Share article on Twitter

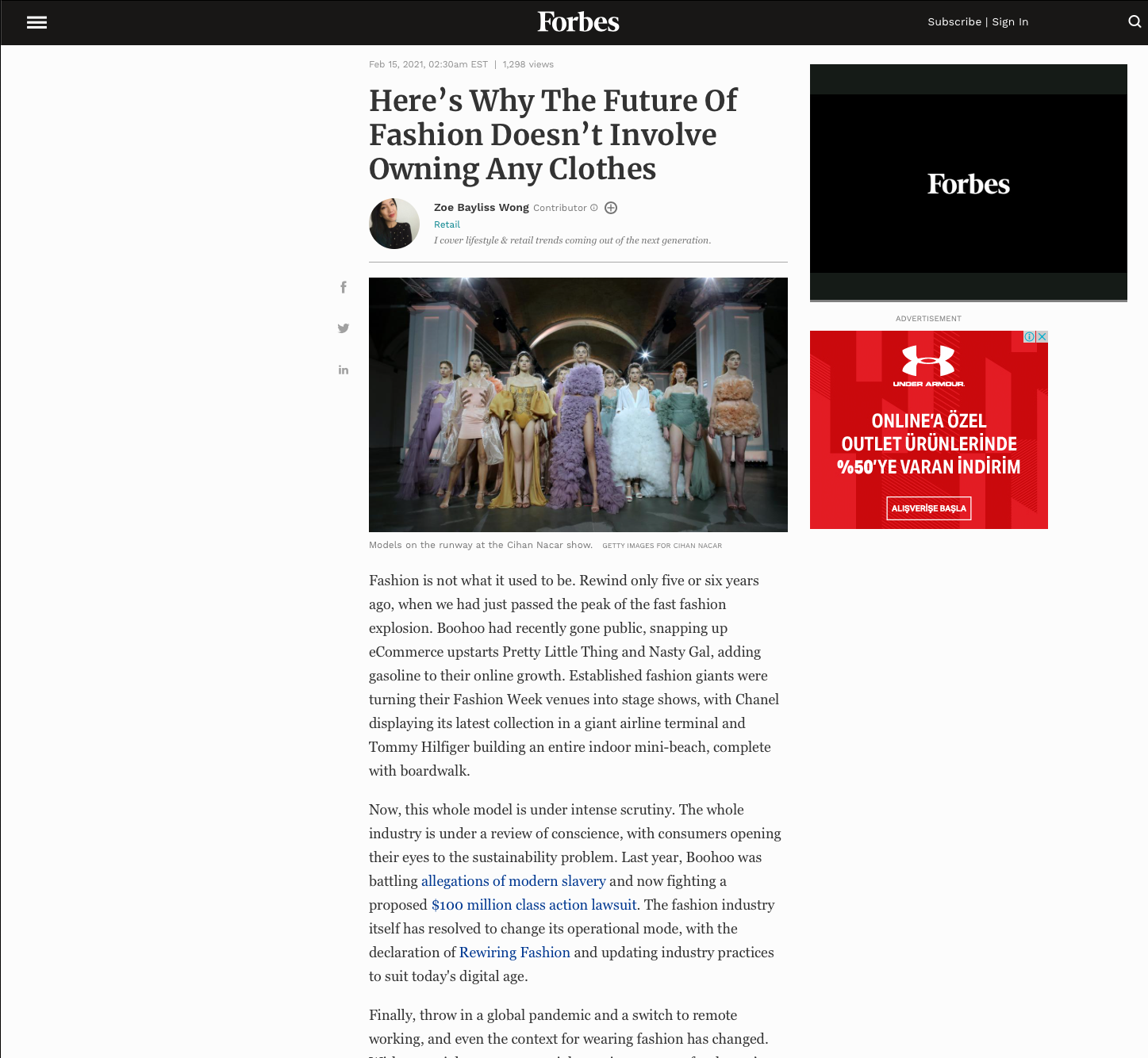point(344,328)
